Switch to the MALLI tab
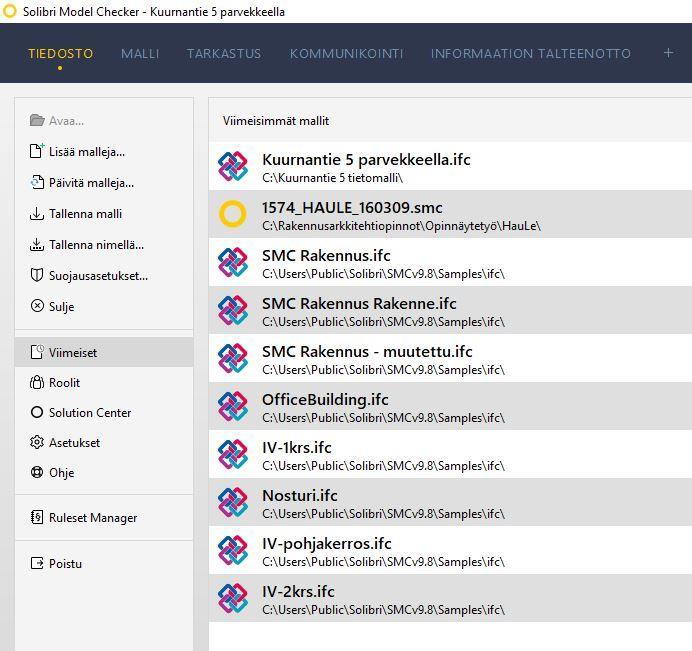The width and height of the screenshot is (692, 651). coord(140,54)
